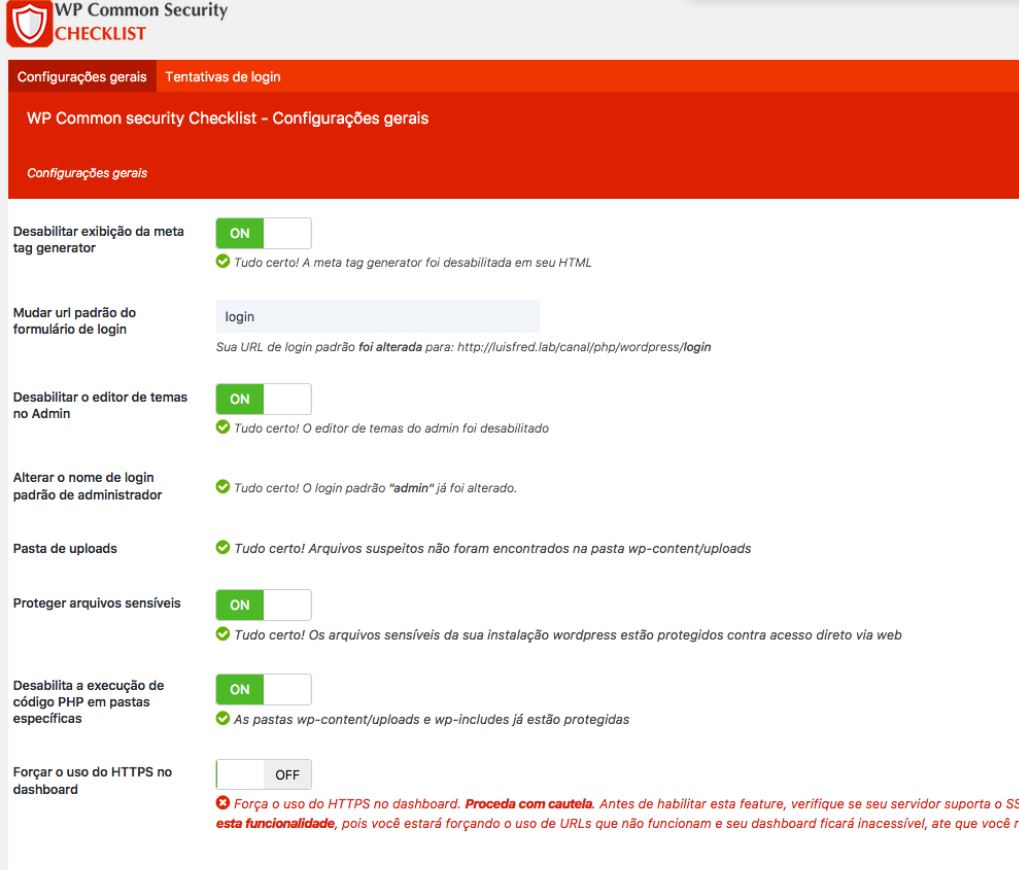Toggle the Proteger arquivos sensíveis switch

(264, 605)
